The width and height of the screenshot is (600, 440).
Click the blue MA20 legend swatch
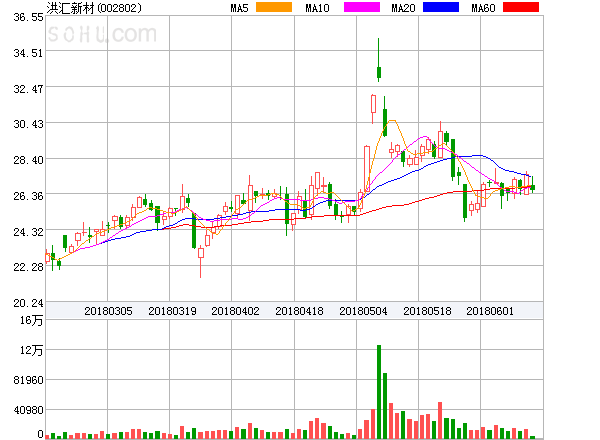pos(441,7)
